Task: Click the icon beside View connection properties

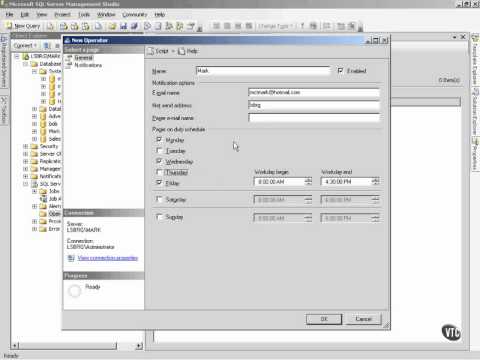Action: (x=71, y=258)
